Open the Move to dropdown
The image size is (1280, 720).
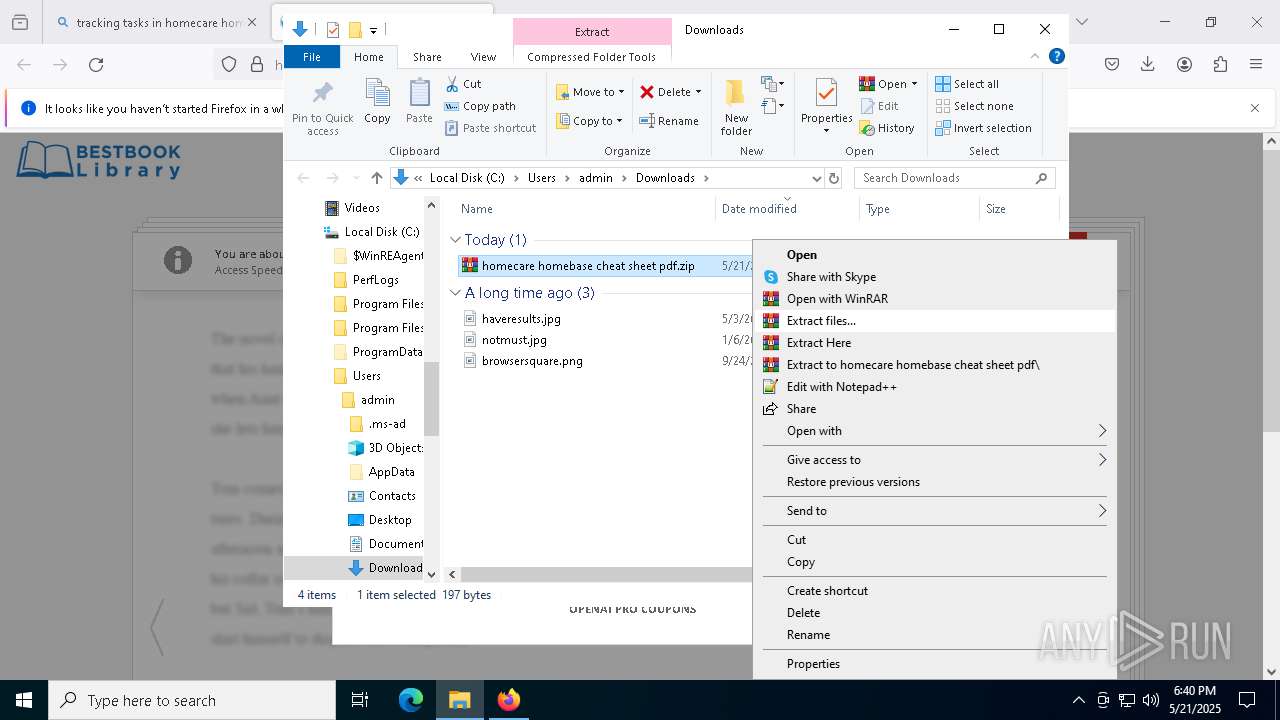tap(590, 92)
